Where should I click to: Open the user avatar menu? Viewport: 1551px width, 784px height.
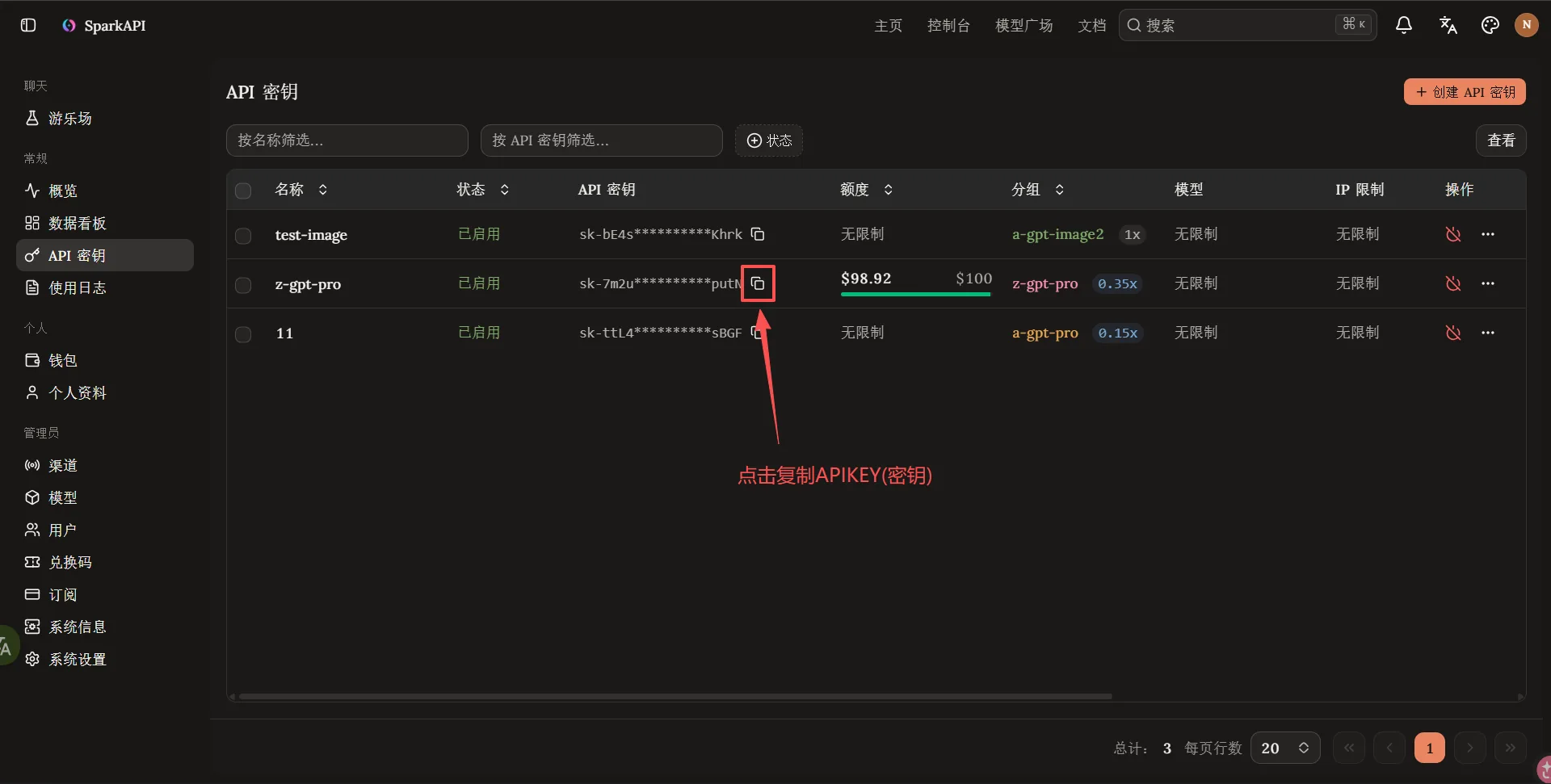point(1526,25)
